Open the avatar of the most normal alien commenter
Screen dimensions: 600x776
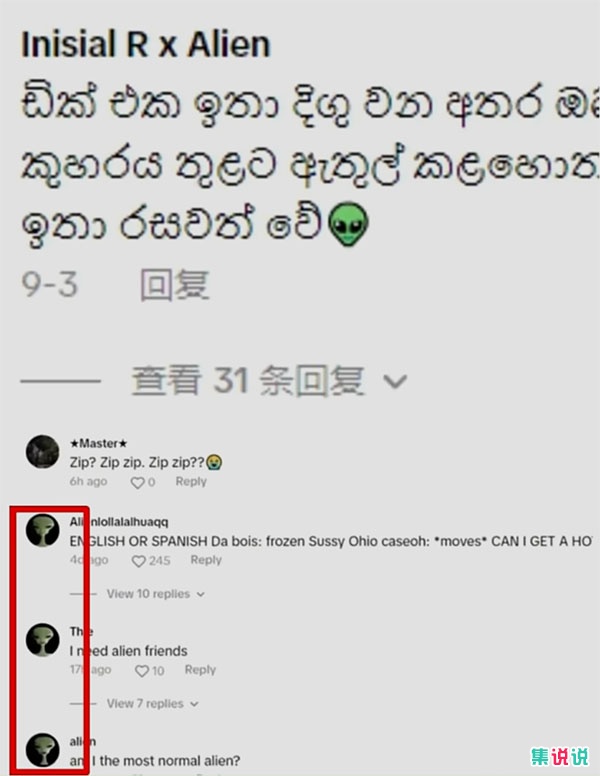pyautogui.click(x=43, y=749)
